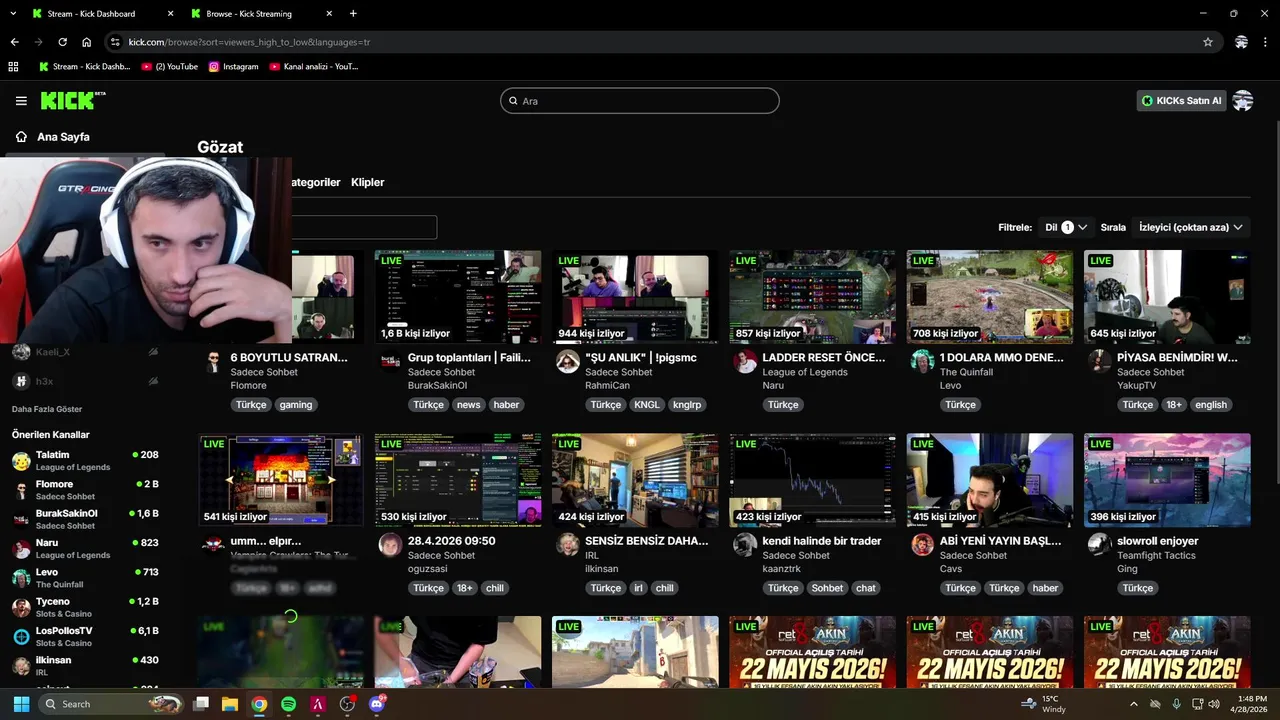Screen dimensions: 1280x720
Task: Bookmark this page with the star icon
Action: pyautogui.click(x=1208, y=42)
